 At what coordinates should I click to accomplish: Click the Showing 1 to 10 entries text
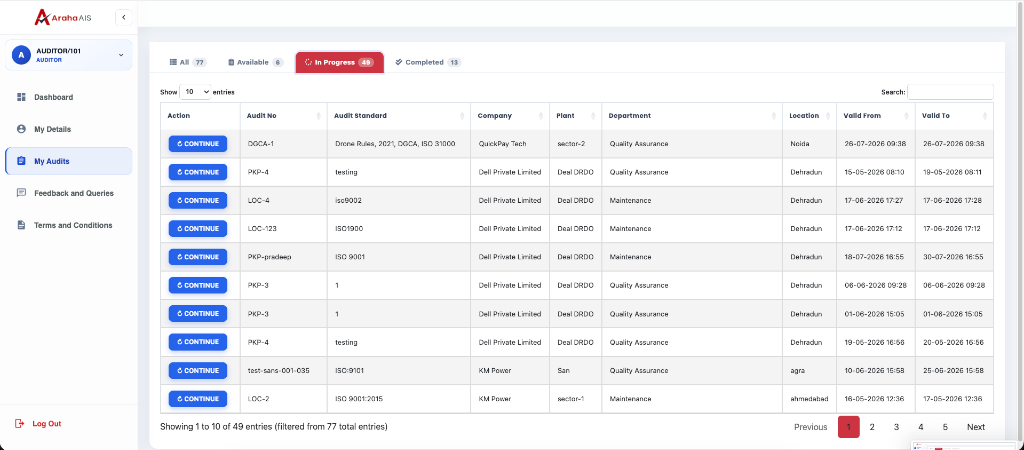274,427
